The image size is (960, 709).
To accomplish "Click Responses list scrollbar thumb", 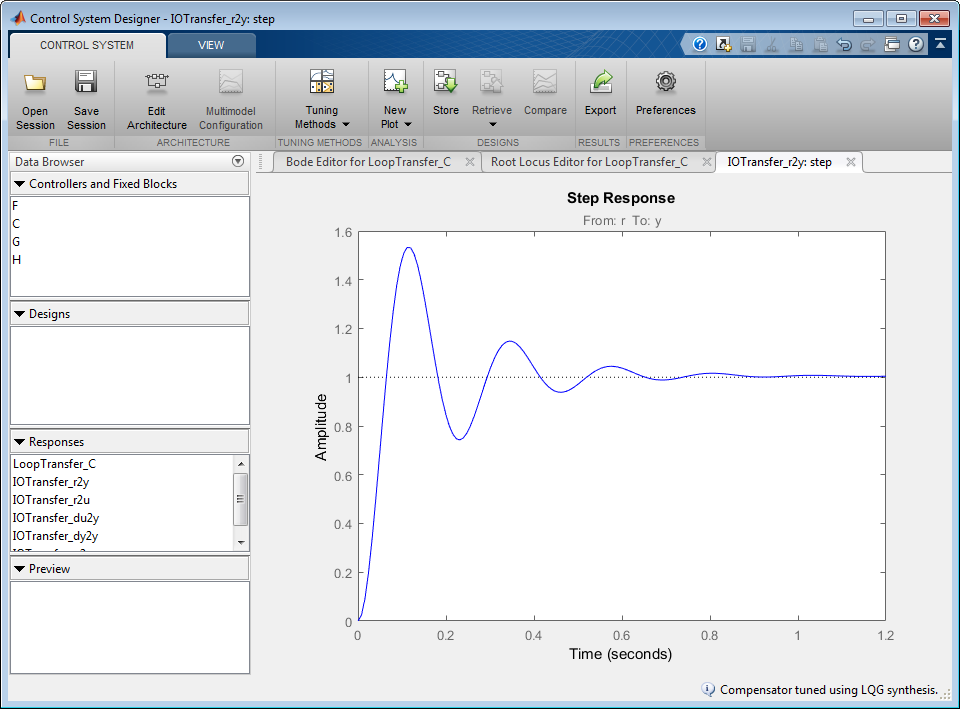I will (241, 499).
